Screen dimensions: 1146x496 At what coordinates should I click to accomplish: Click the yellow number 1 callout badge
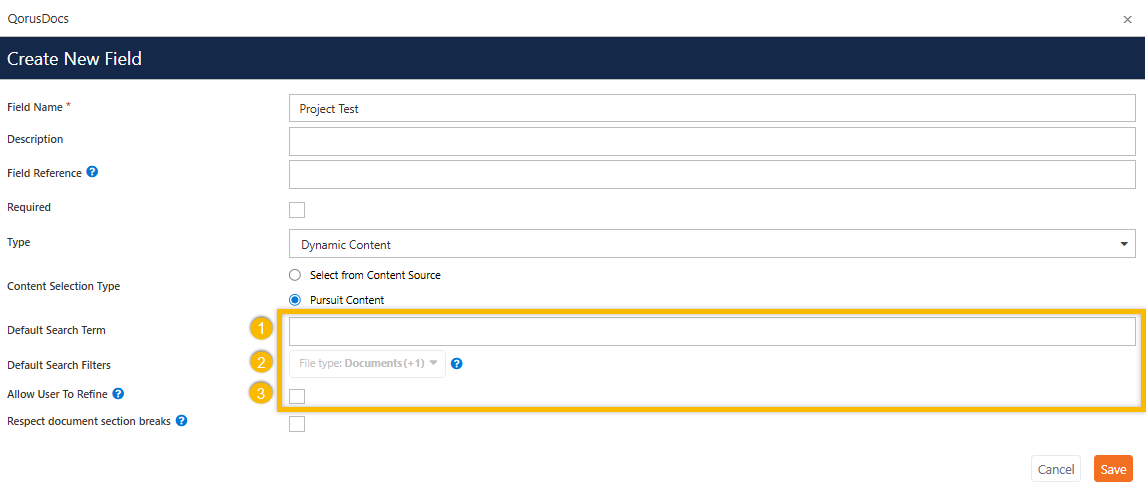click(x=261, y=328)
